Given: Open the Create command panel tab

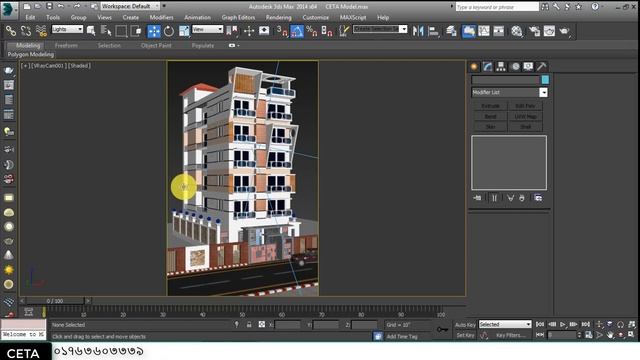Looking at the screenshot, I should coord(474,67).
